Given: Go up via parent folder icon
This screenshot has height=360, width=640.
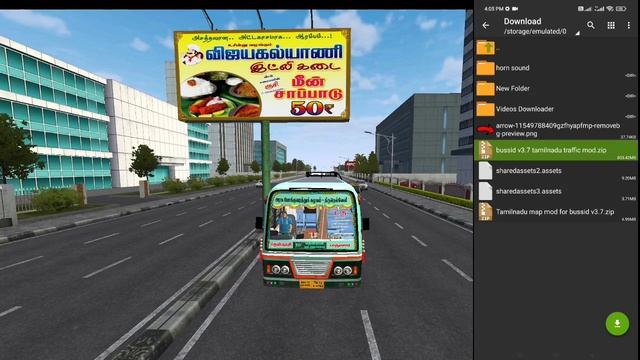Looking at the screenshot, I should click(485, 48).
